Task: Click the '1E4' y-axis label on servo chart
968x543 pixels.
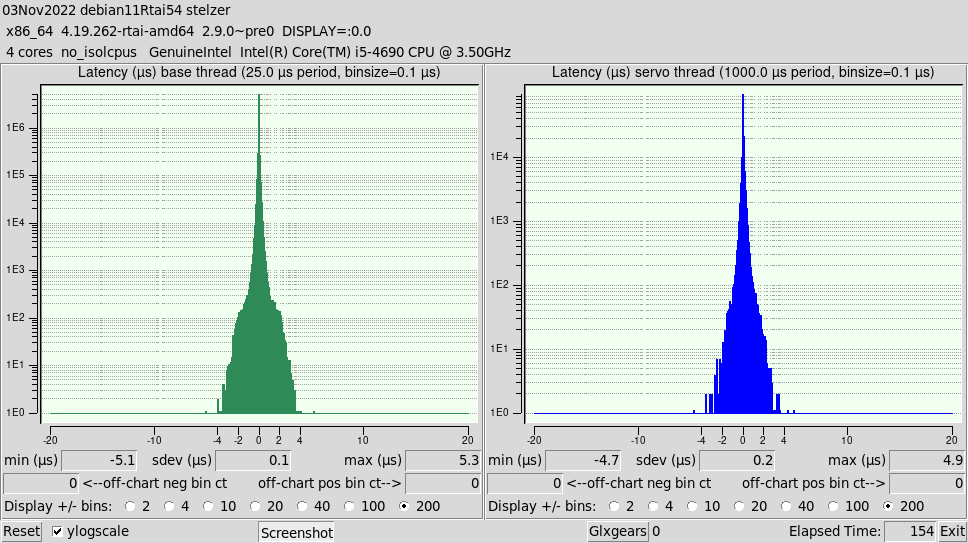Action: tap(499, 157)
